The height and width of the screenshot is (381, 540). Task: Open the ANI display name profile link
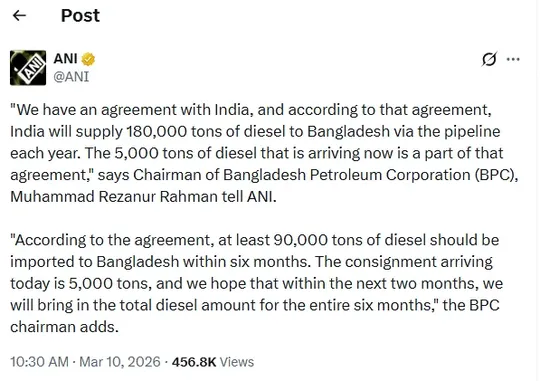65,59
